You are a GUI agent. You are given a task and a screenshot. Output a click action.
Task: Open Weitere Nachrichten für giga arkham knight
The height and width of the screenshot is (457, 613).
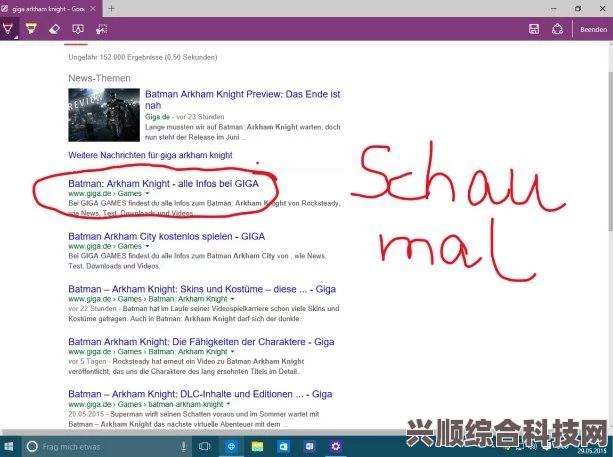pyautogui.click(x=151, y=155)
